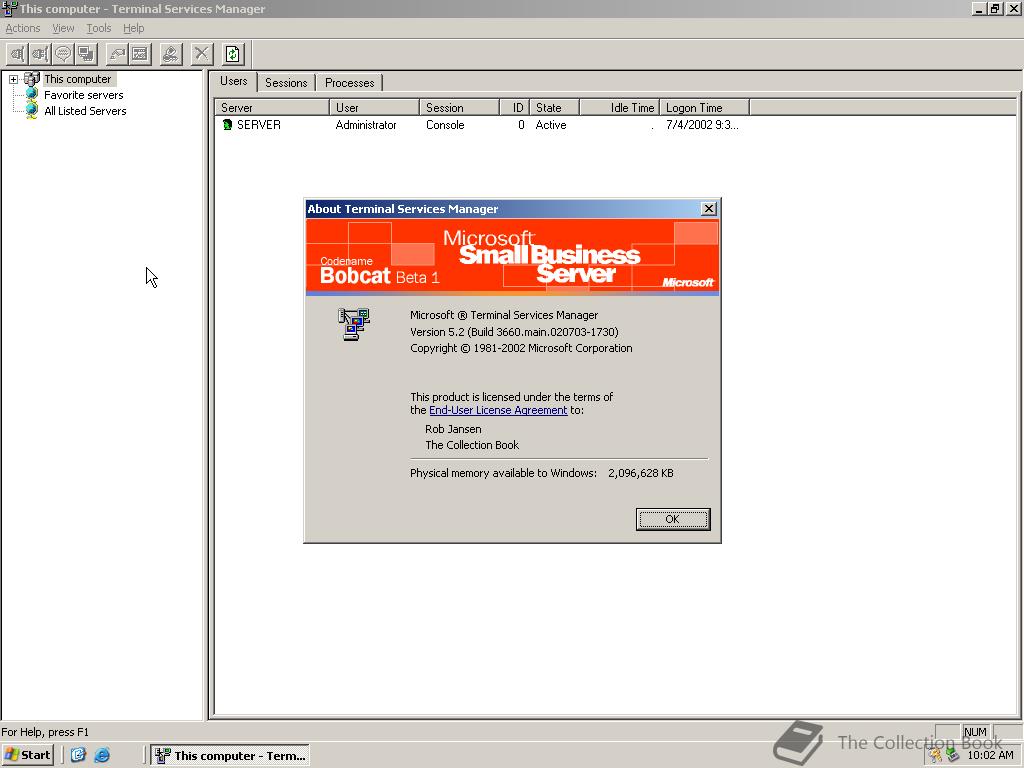Sort by the Logon Time column header
This screenshot has height=768, width=1024.
[705, 108]
